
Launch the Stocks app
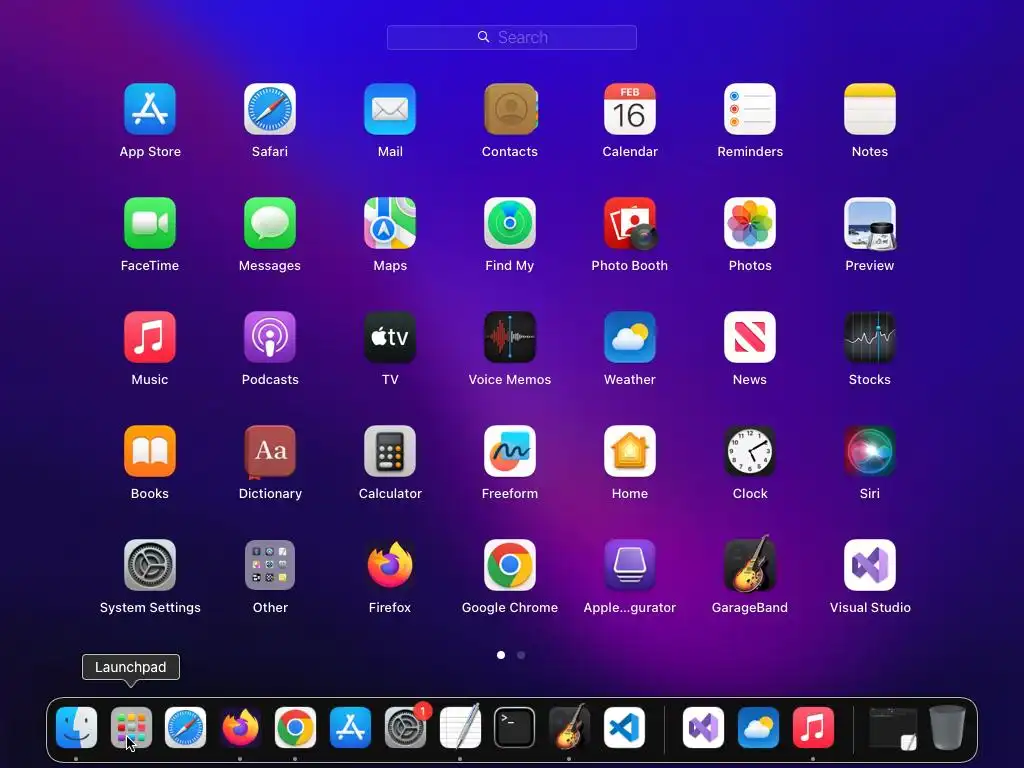coord(870,337)
